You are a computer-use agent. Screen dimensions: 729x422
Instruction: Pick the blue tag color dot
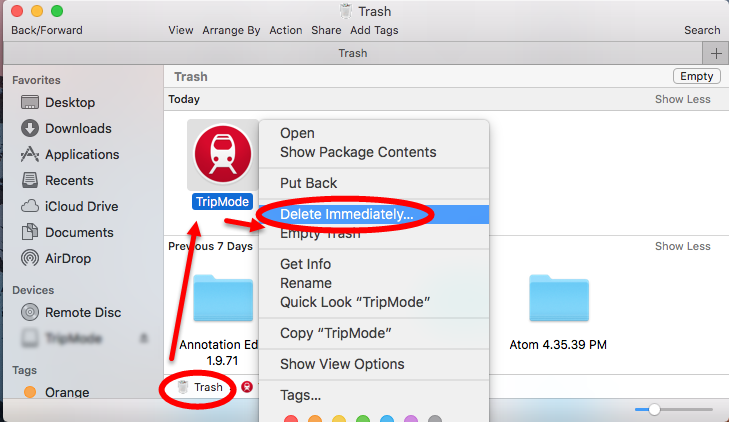coord(387,419)
